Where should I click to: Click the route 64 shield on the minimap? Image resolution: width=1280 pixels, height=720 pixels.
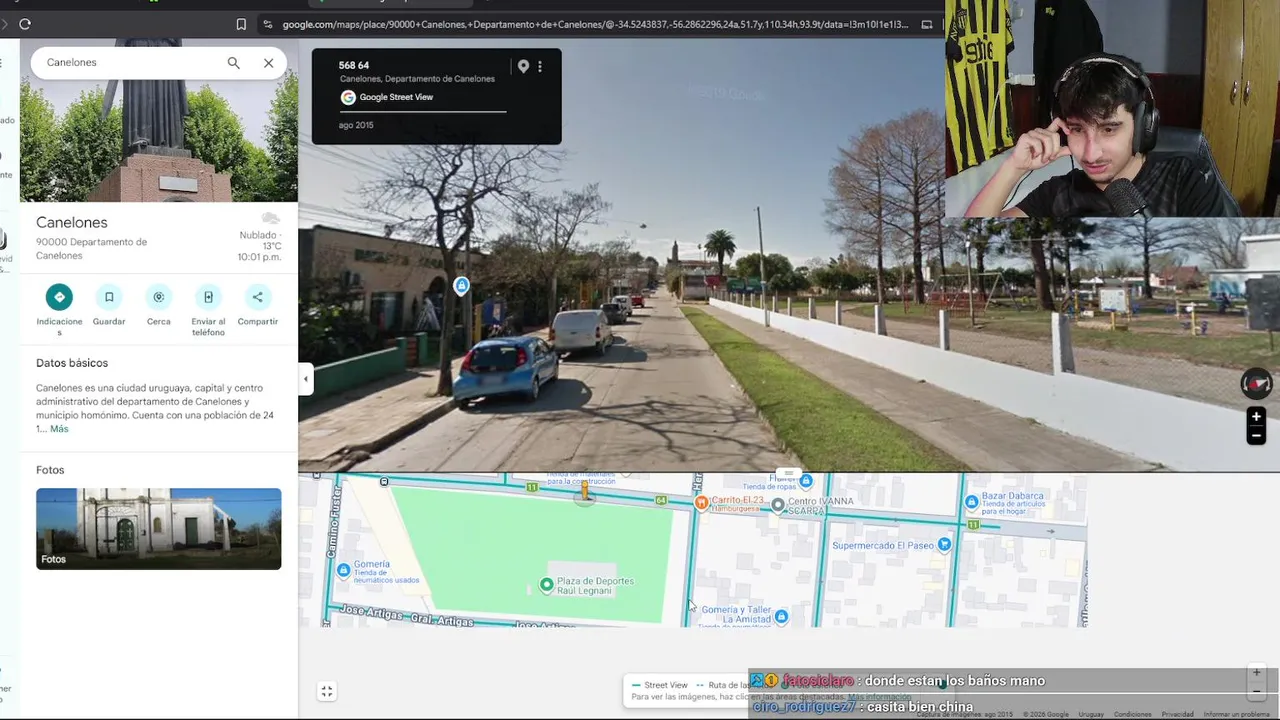click(661, 500)
